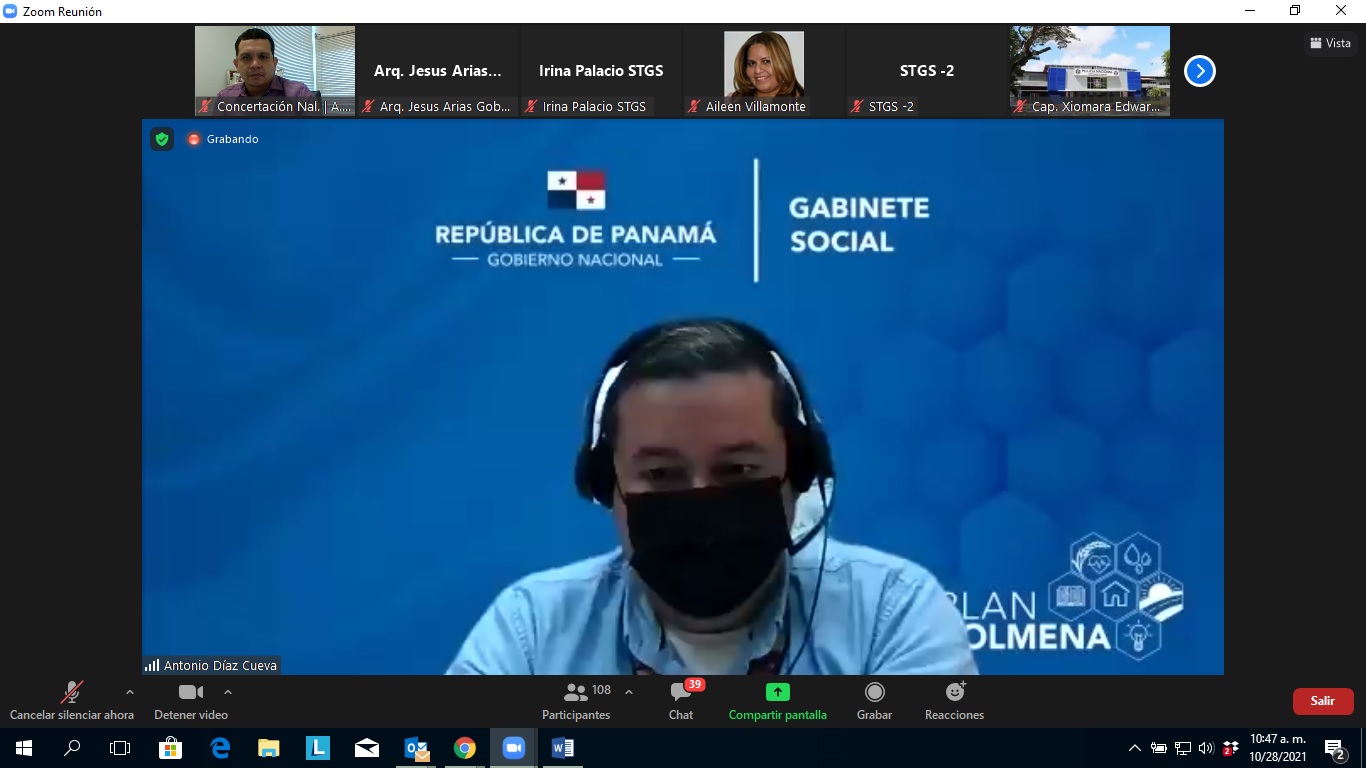
Task: Select Irina Palacio STGS participant tile
Action: pos(601,71)
